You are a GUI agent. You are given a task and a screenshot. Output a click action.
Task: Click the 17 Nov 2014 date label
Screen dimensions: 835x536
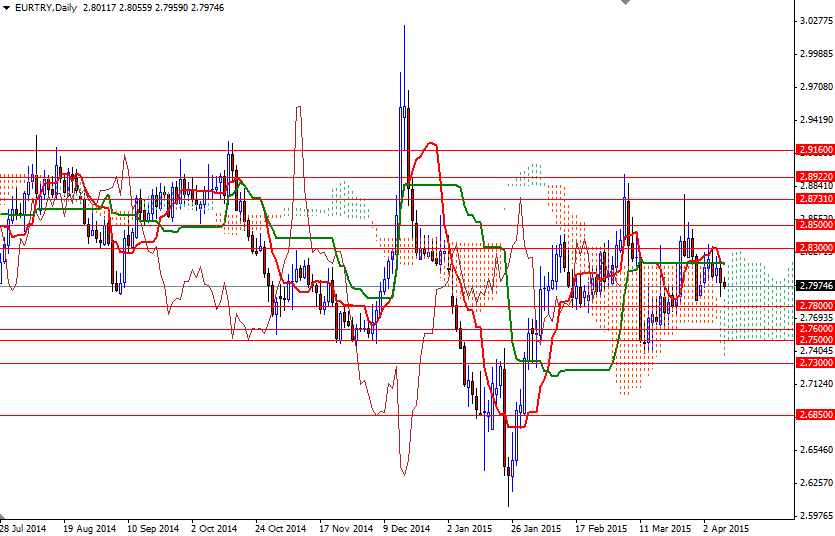(x=346, y=529)
